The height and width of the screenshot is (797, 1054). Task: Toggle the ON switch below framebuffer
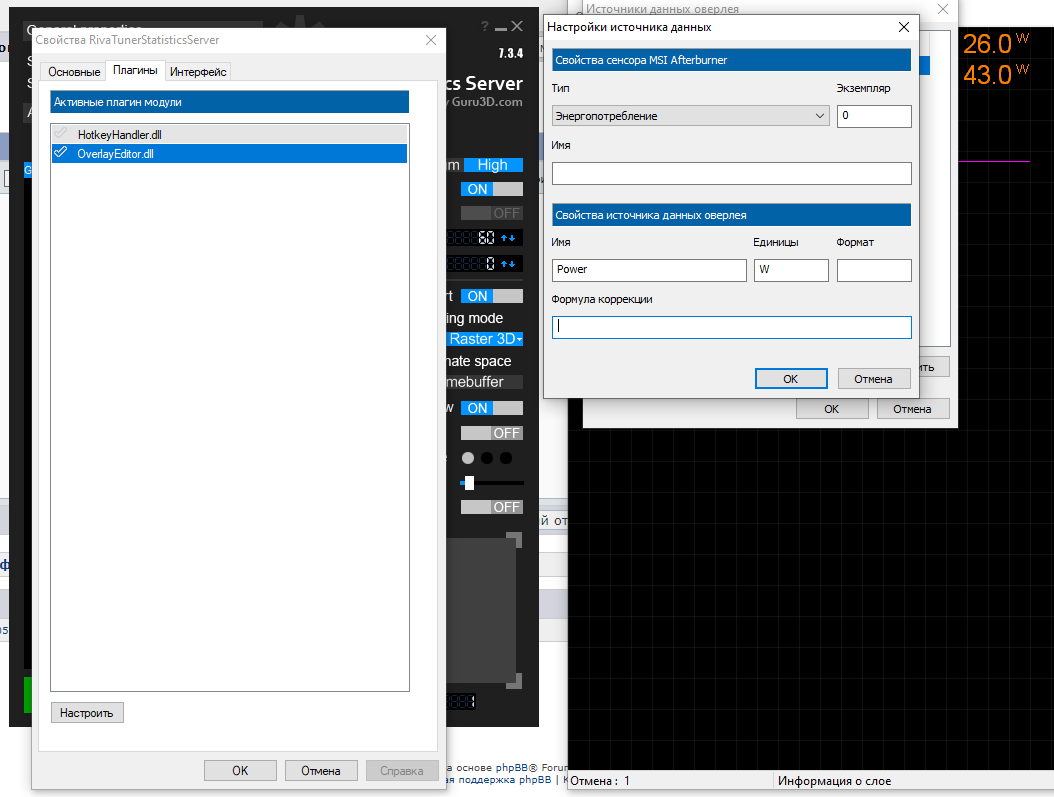(x=491, y=409)
